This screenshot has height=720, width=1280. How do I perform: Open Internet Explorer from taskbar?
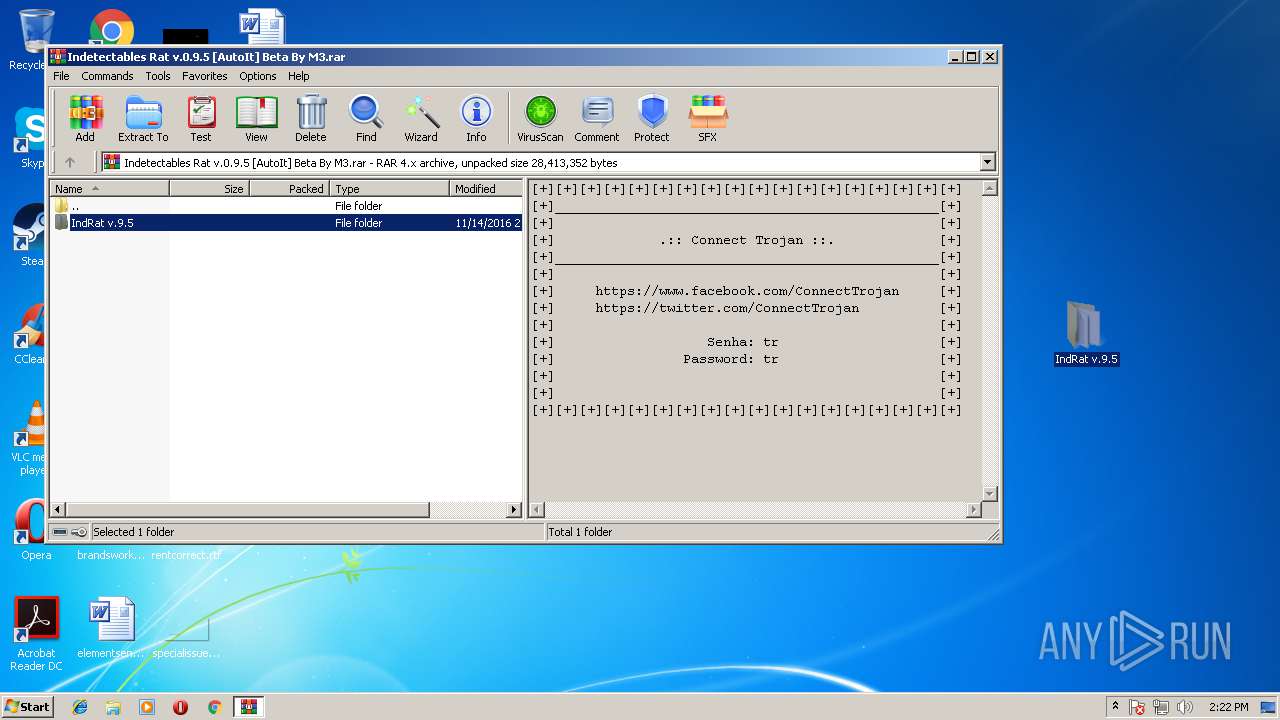point(80,707)
